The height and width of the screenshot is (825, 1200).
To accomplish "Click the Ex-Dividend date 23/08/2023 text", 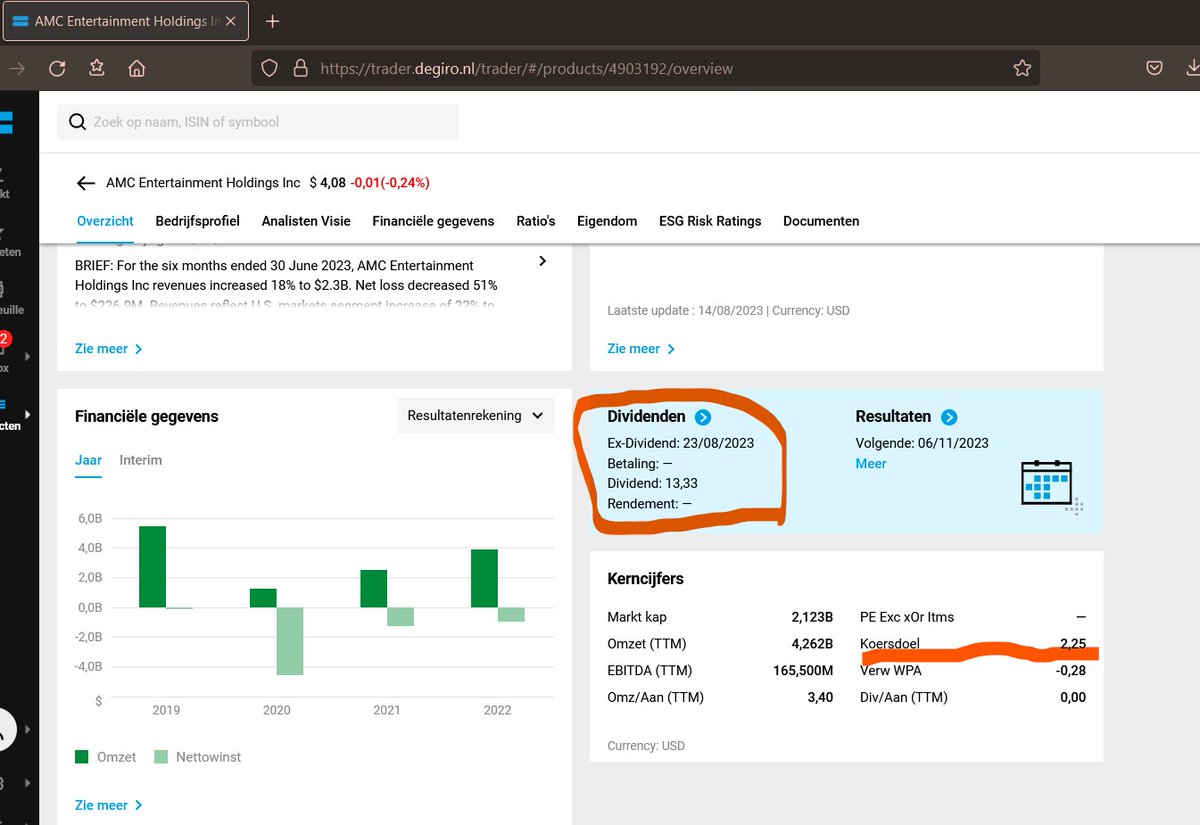I will click(681, 443).
